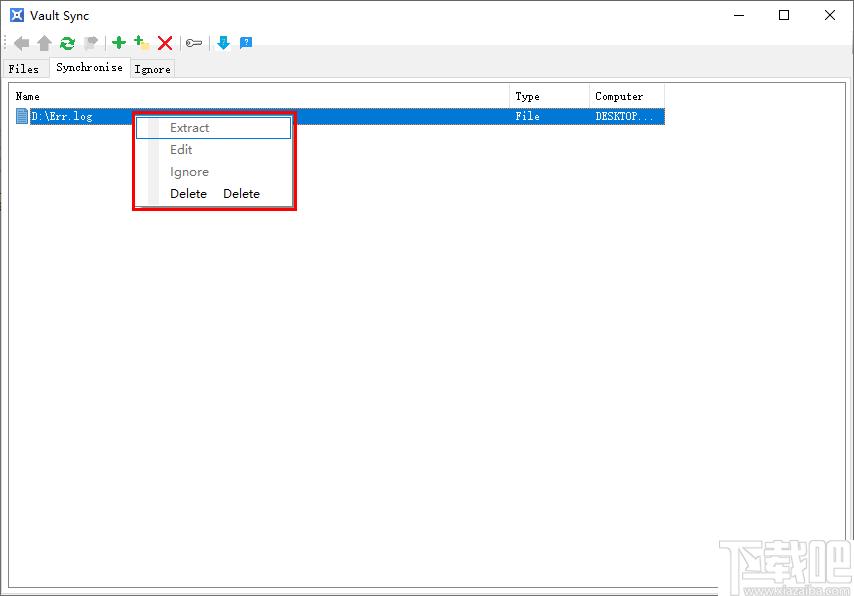Click the green plus add icon
854x596 pixels.
119,42
